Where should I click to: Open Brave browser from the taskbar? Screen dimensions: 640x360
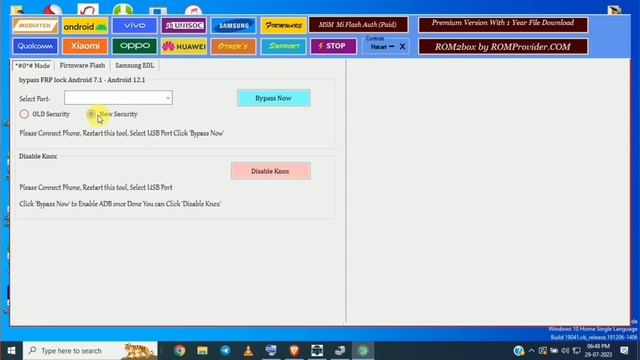tap(294, 351)
